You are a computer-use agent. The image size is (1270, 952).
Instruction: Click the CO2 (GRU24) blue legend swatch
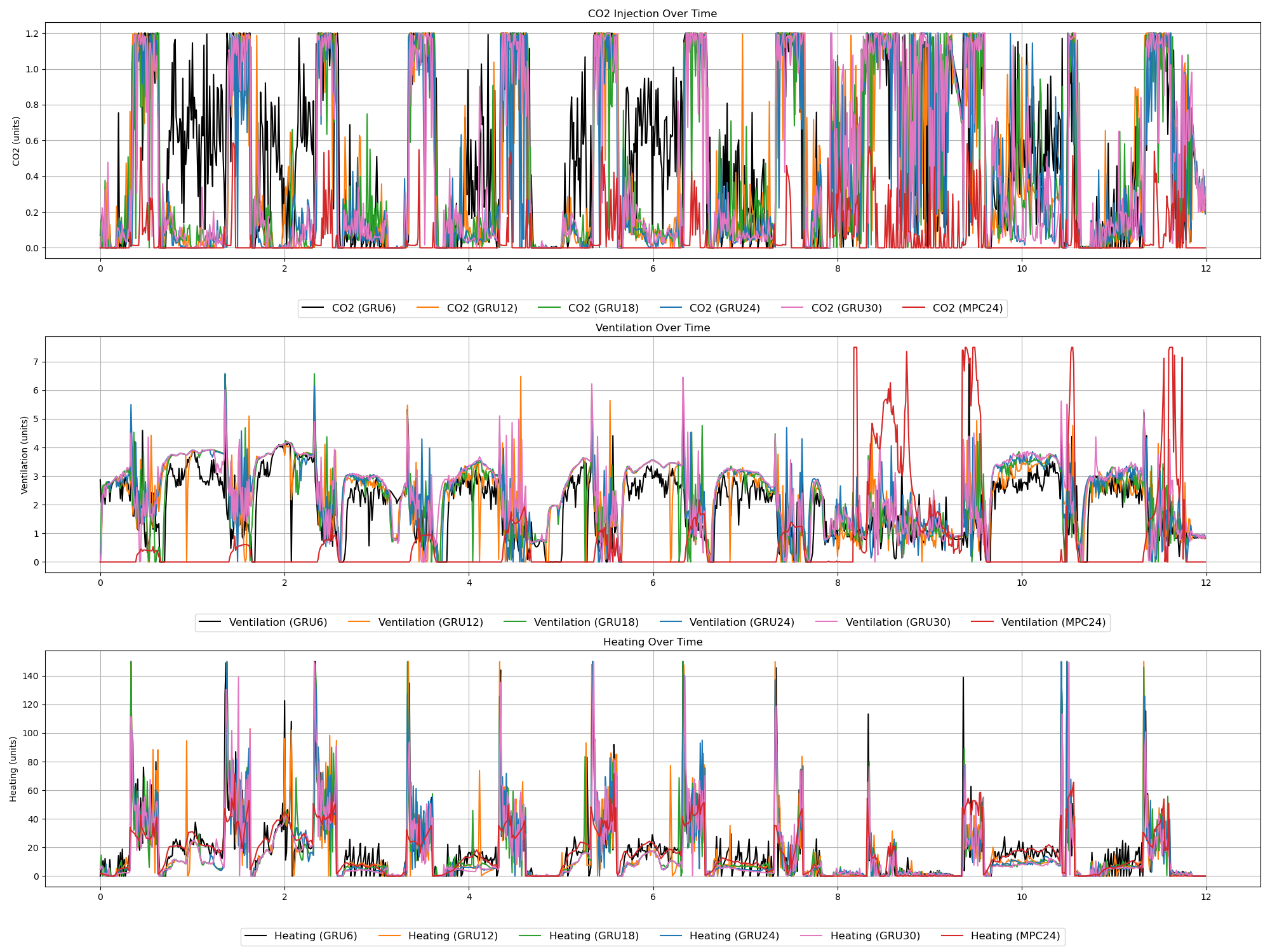pos(671,308)
